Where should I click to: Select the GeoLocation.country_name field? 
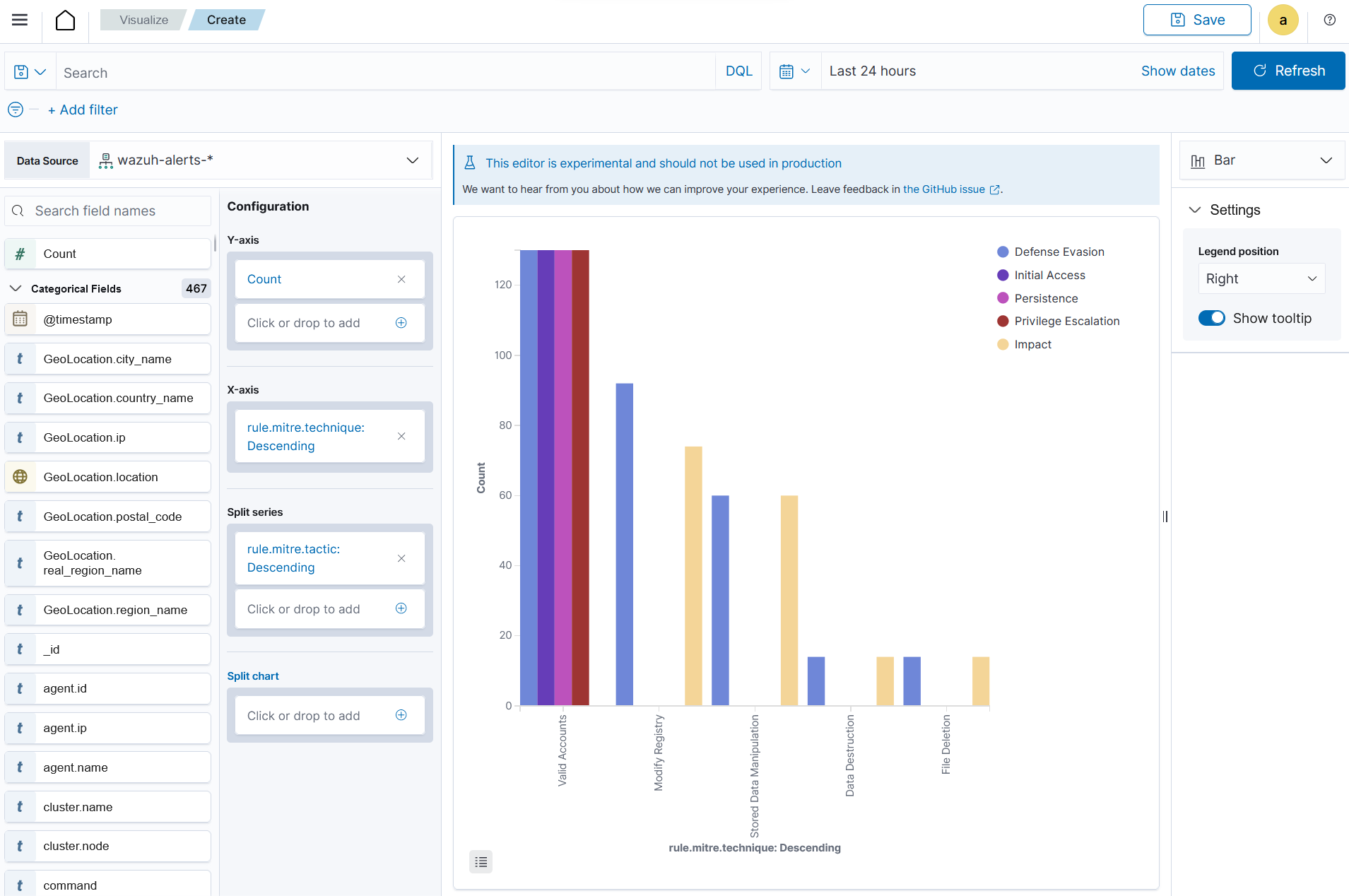coord(107,398)
